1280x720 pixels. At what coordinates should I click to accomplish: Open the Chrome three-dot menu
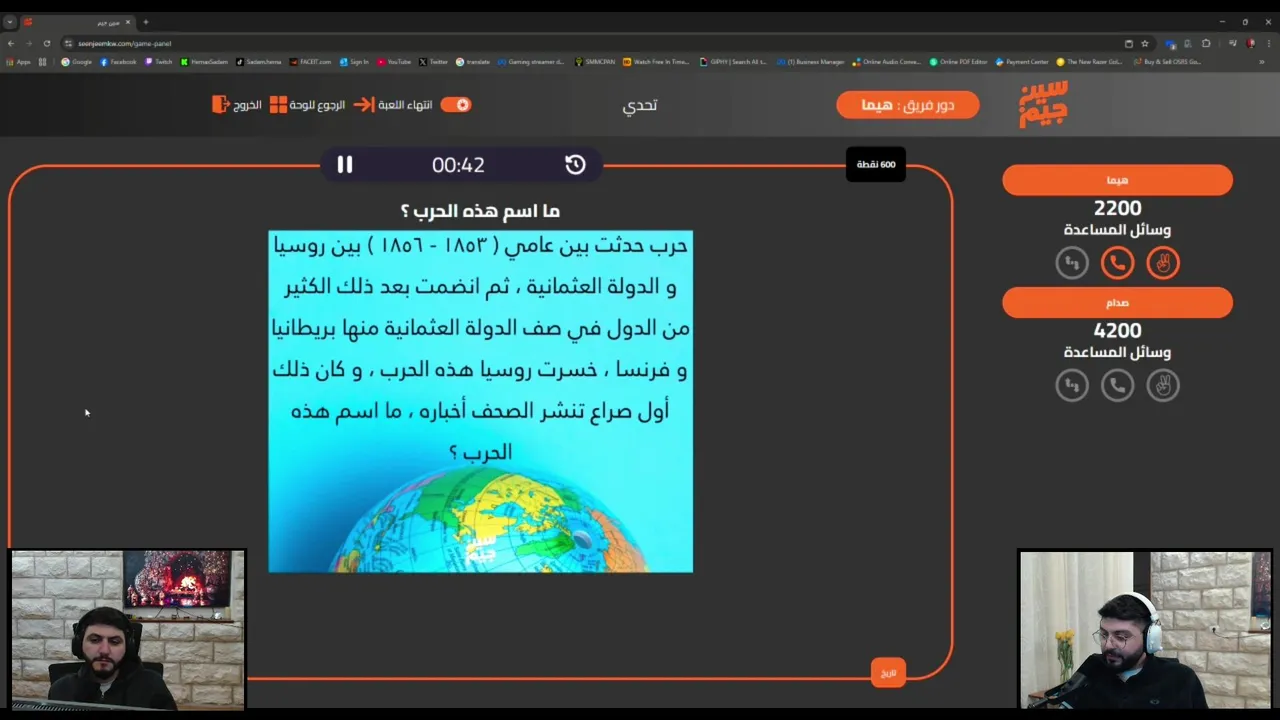(1268, 43)
